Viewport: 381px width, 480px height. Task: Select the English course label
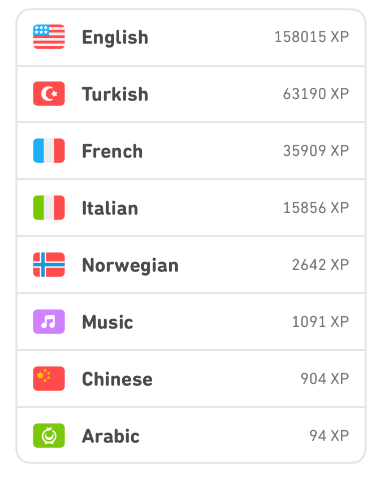(x=115, y=37)
